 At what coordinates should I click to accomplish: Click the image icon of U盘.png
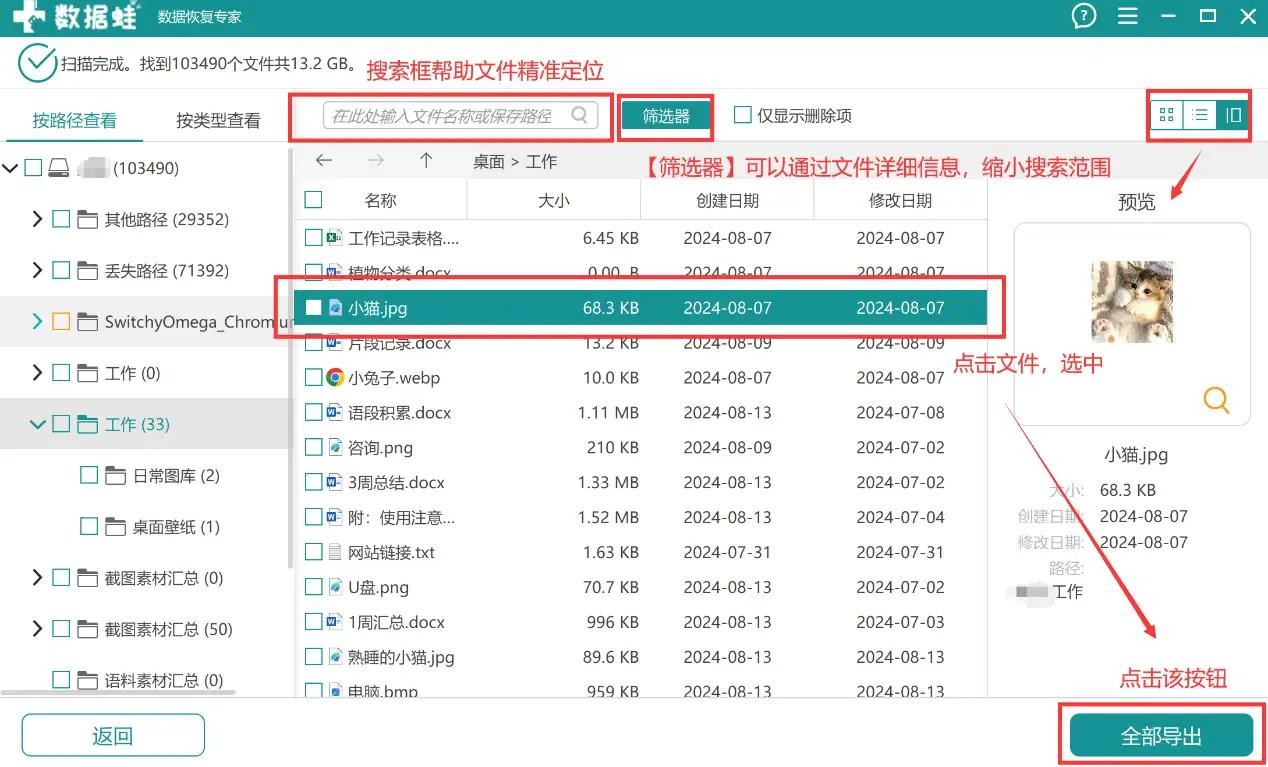point(336,587)
